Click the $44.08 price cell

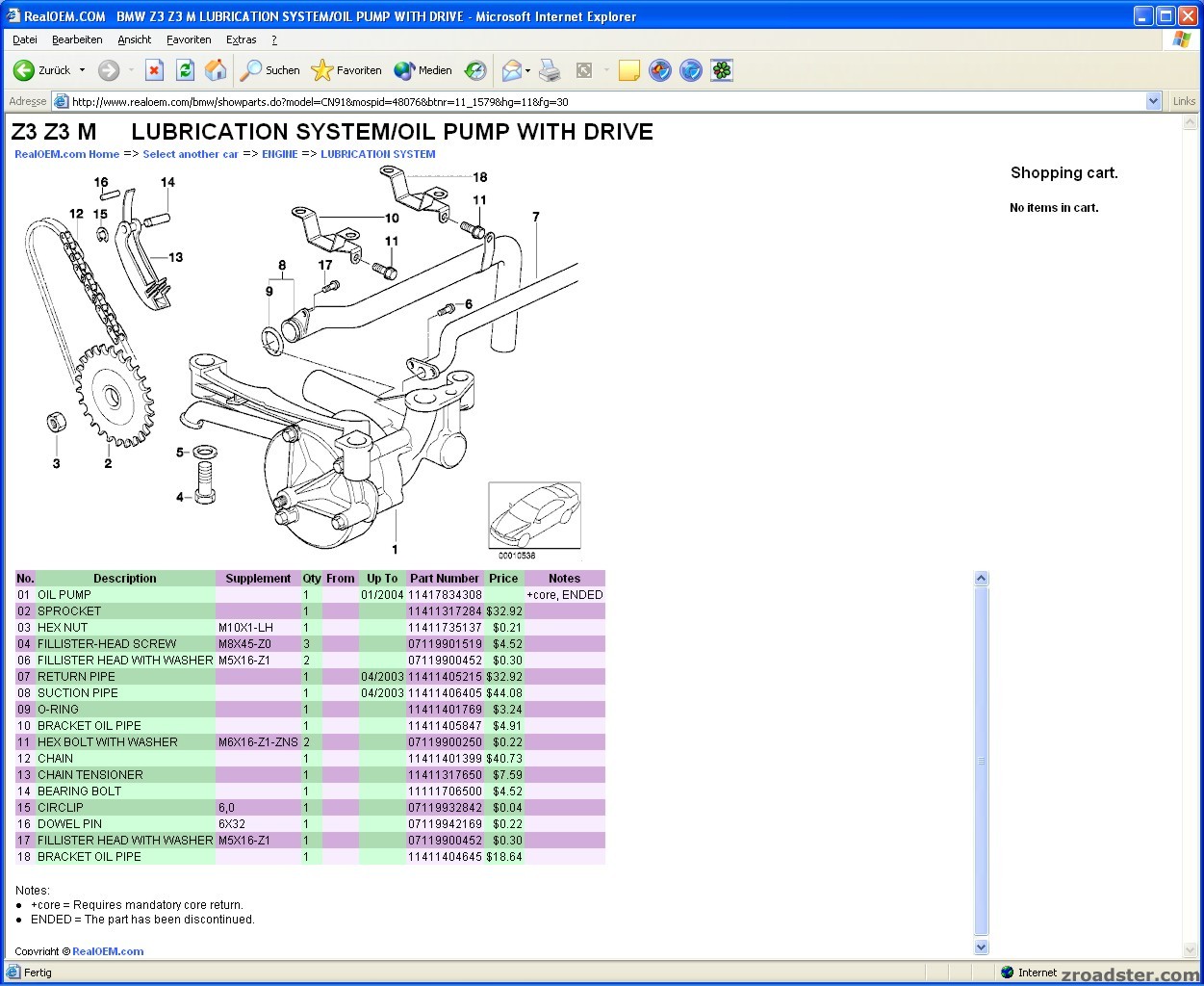(504, 693)
